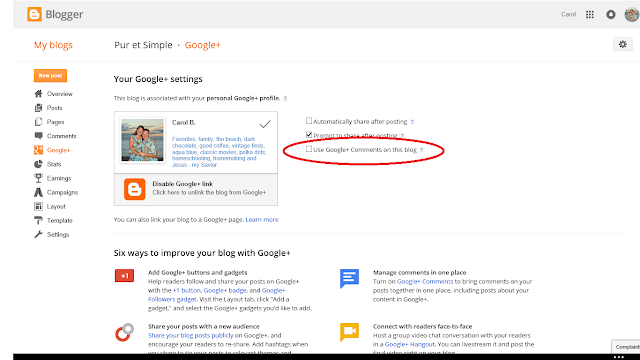Screen dimensions: 640x360
Task: Check Use Google+ Comments on this blog
Action: (x=309, y=149)
